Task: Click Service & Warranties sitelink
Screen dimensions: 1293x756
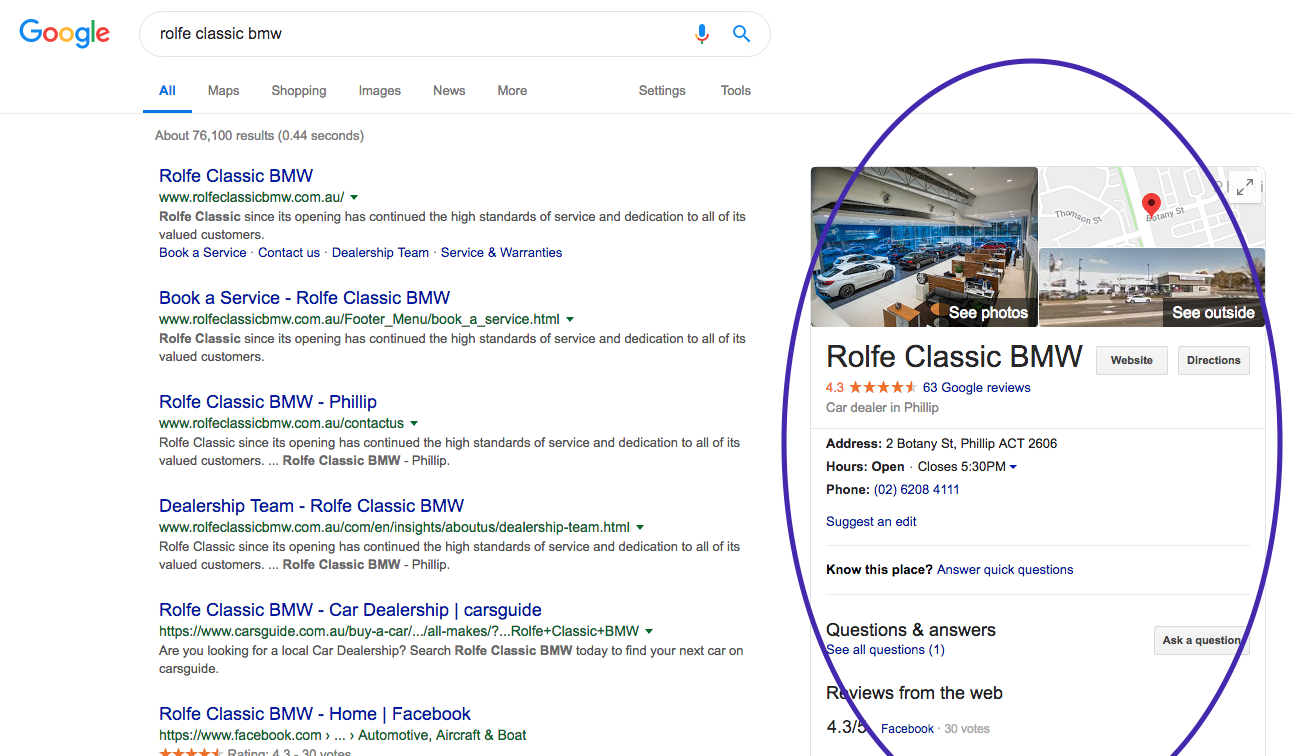Action: point(501,252)
